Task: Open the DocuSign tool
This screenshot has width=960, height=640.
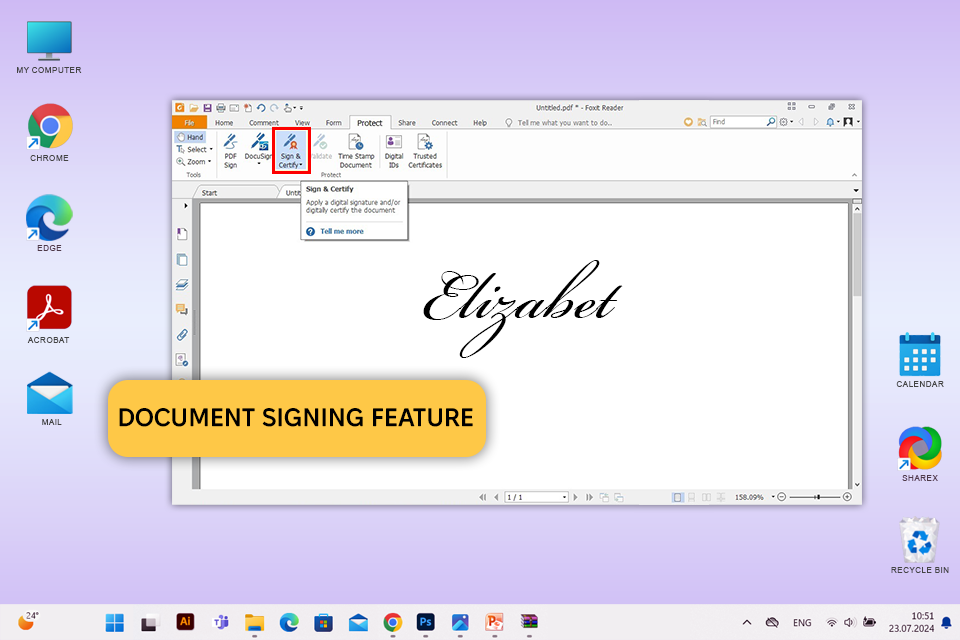Action: [258, 149]
